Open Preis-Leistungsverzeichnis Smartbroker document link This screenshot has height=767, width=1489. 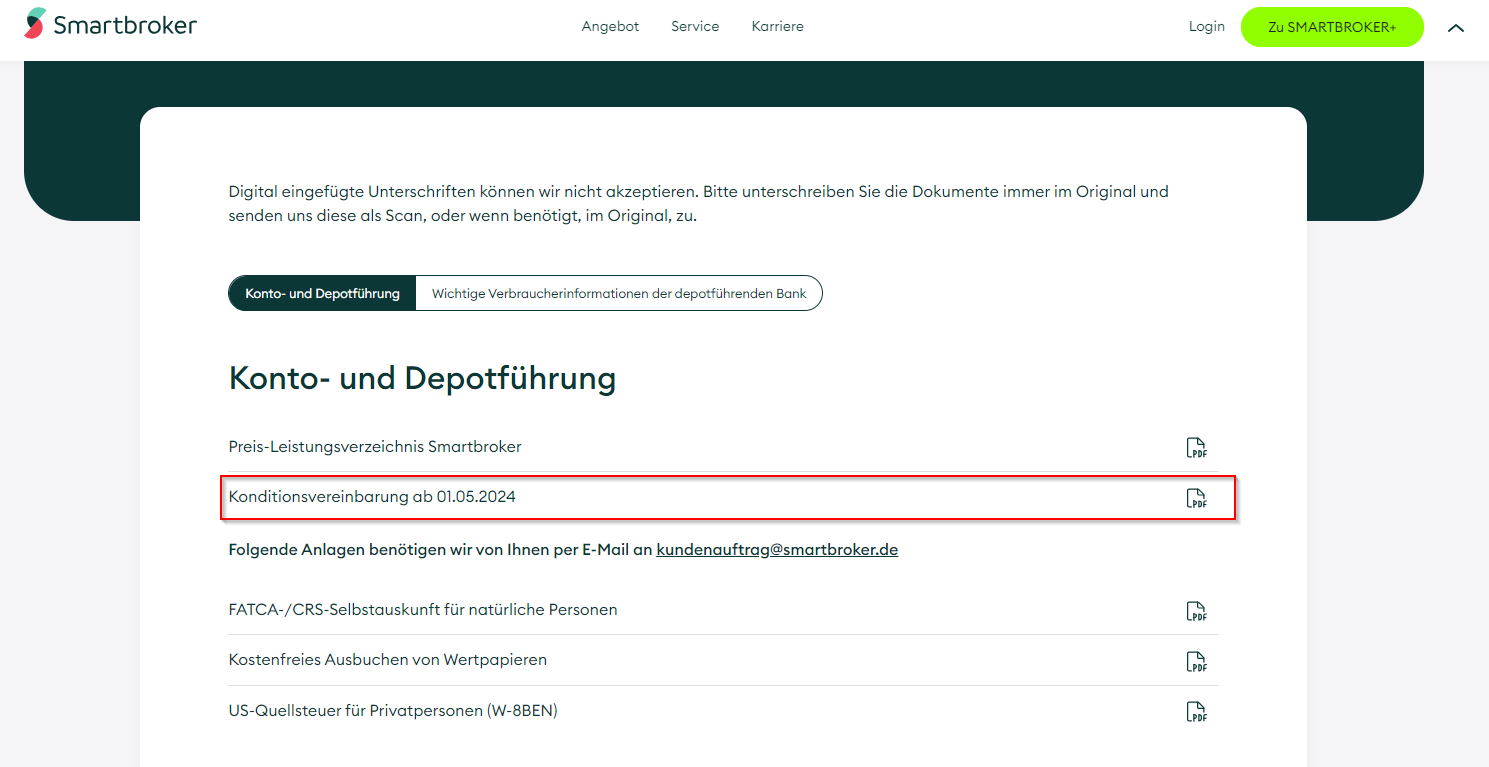coord(375,447)
